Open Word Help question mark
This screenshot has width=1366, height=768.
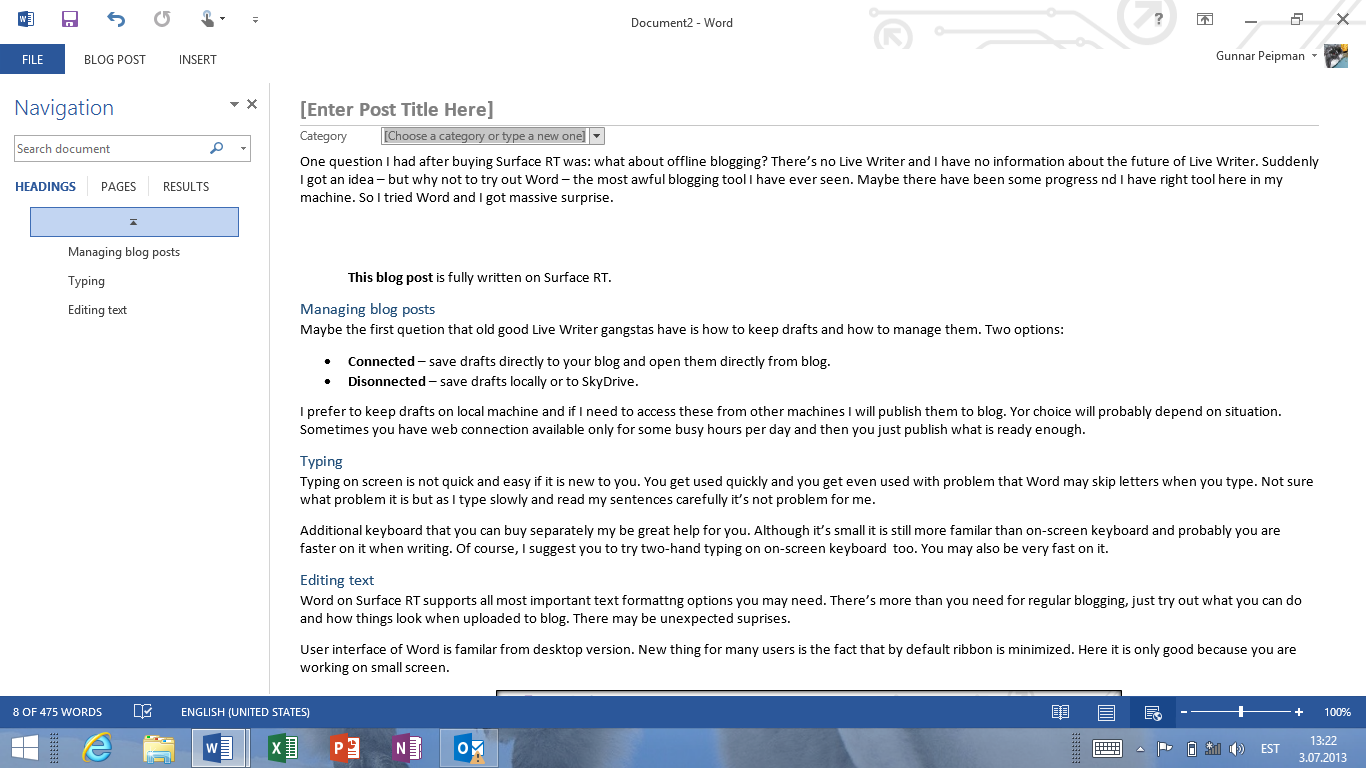pos(1158,19)
